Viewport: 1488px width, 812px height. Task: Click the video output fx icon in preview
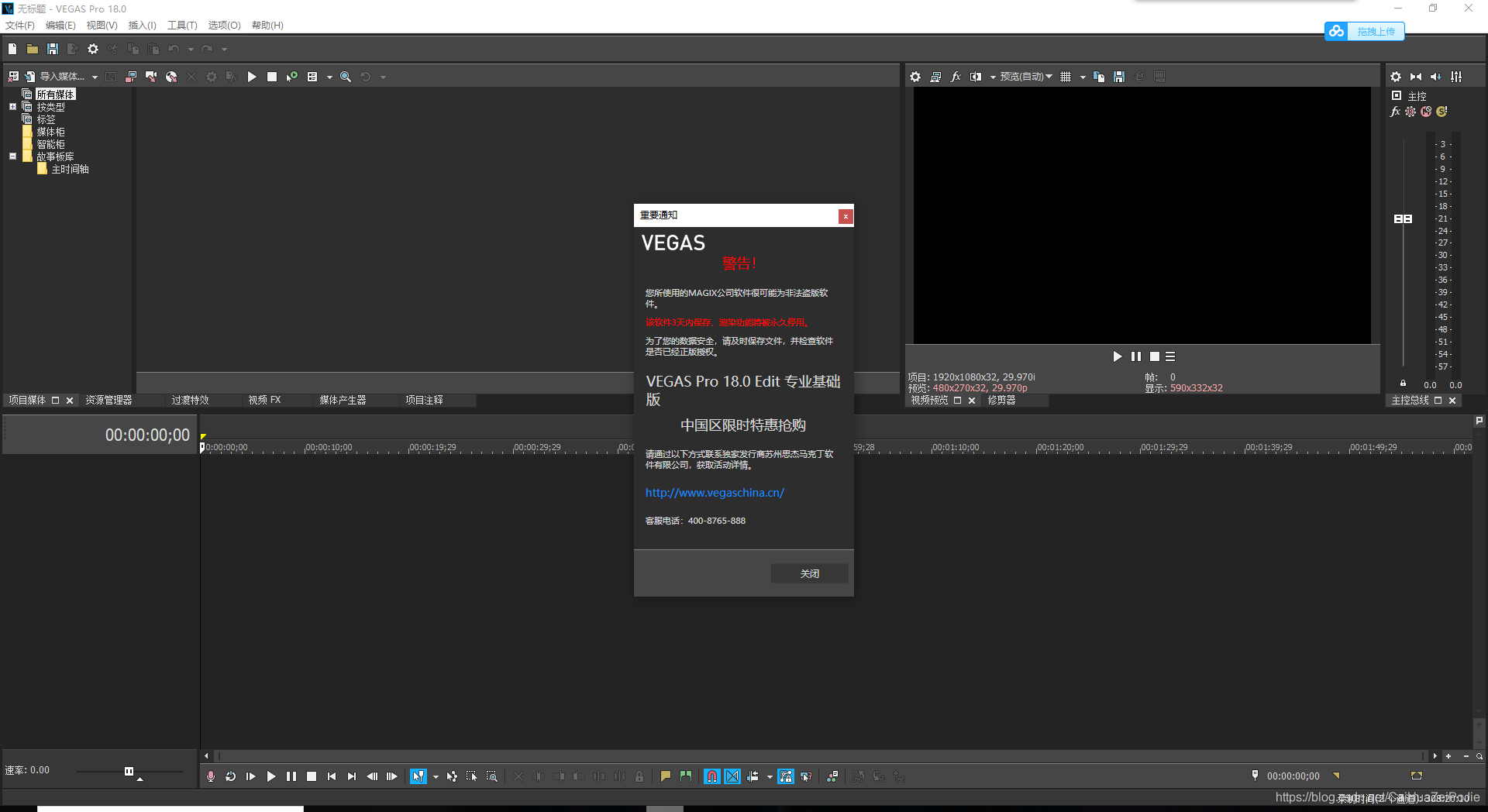[x=956, y=77]
